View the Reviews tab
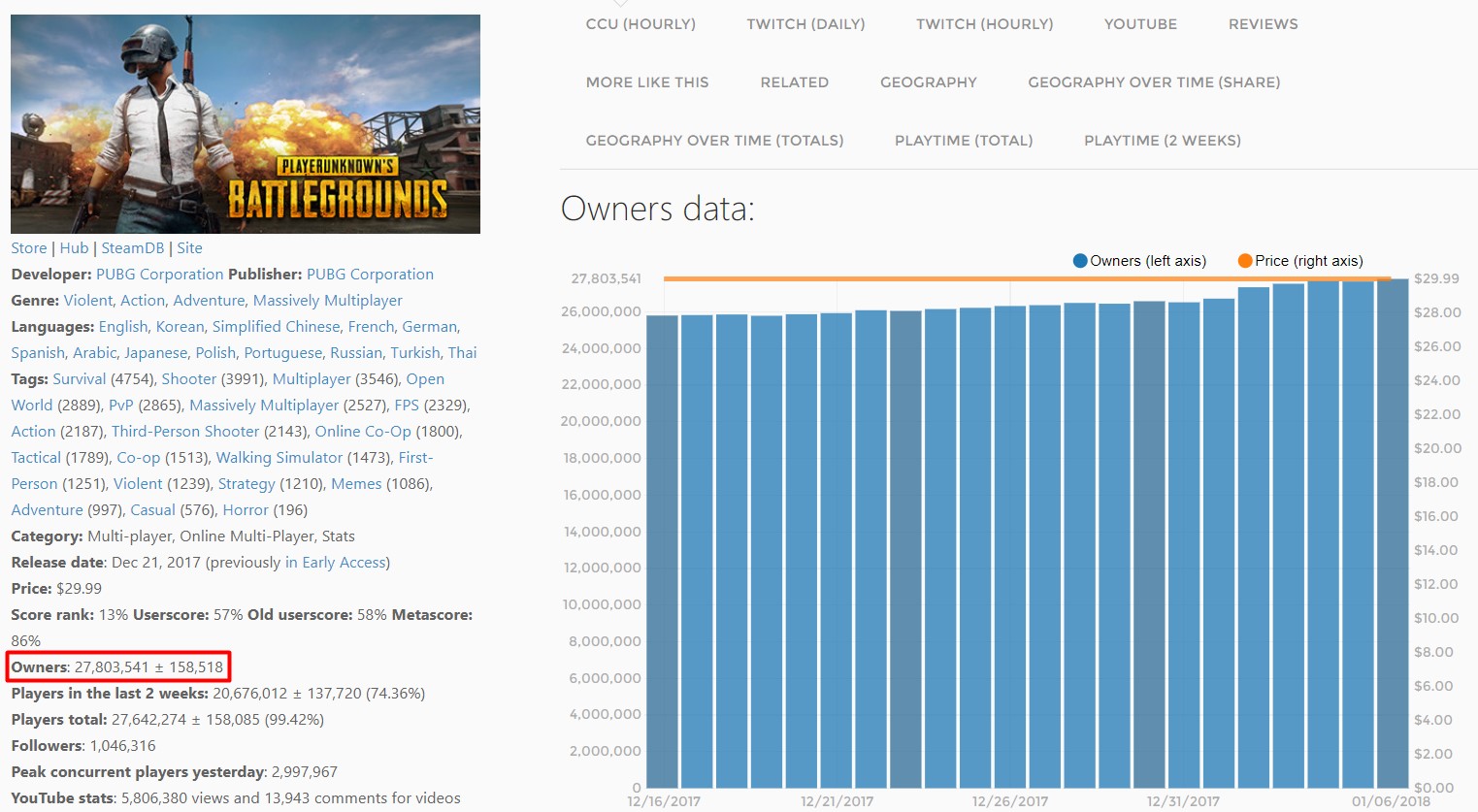 [x=1263, y=24]
